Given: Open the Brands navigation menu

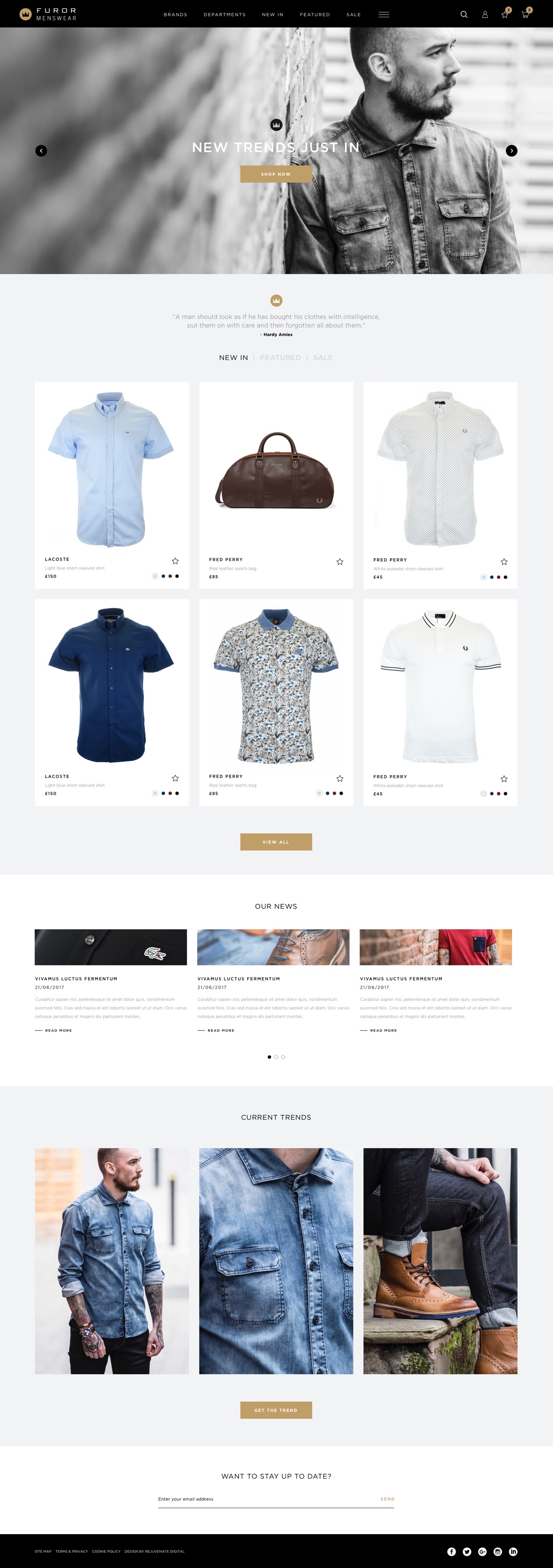Looking at the screenshot, I should 175,15.
